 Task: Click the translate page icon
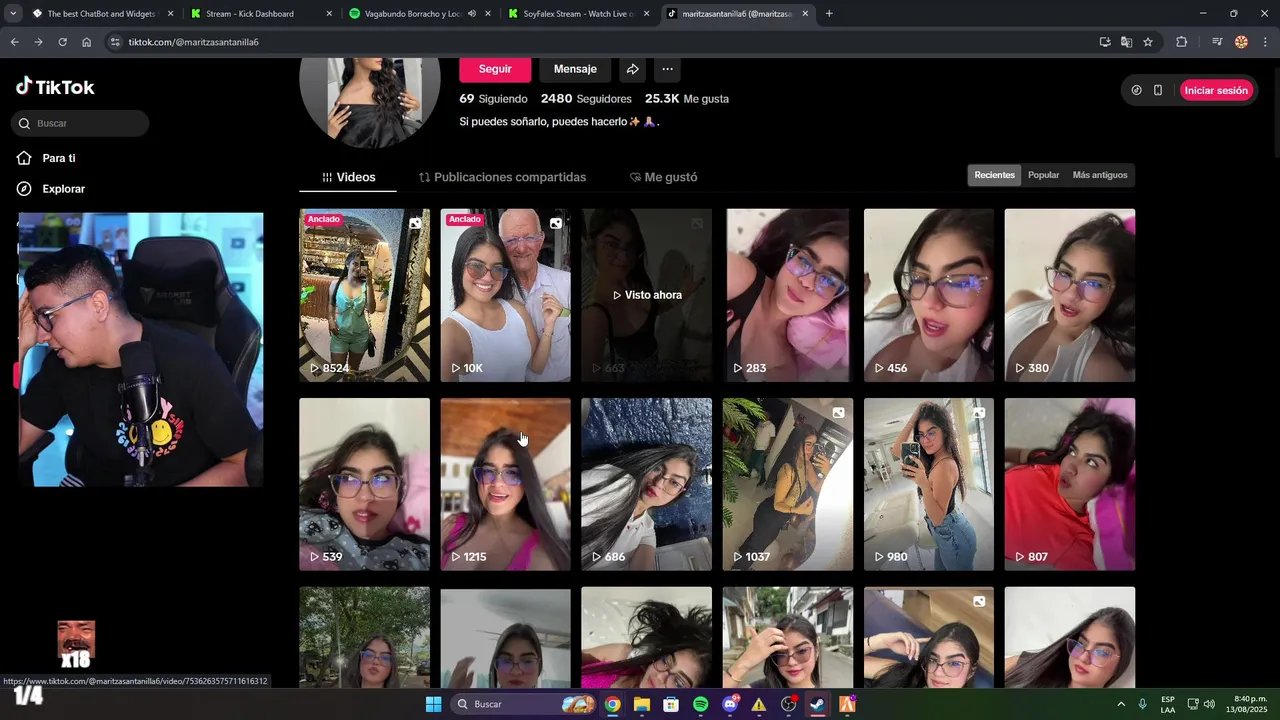pos(1126,42)
